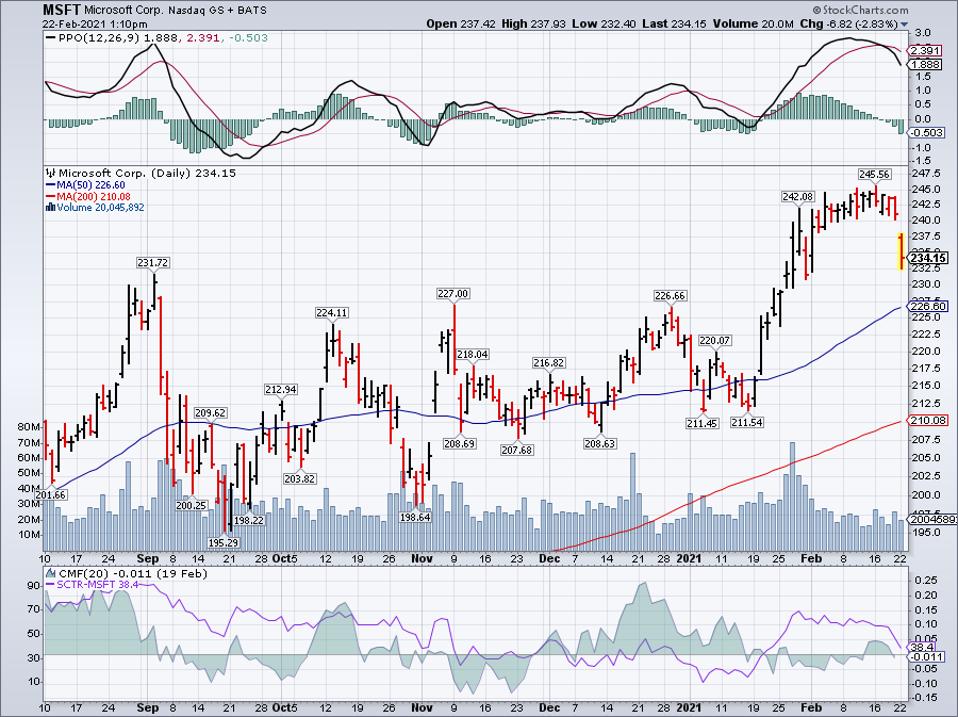The width and height of the screenshot is (958, 717).
Task: Click the candlestick icon beside Microsoft Corp. (Daily)
Action: 51,173
